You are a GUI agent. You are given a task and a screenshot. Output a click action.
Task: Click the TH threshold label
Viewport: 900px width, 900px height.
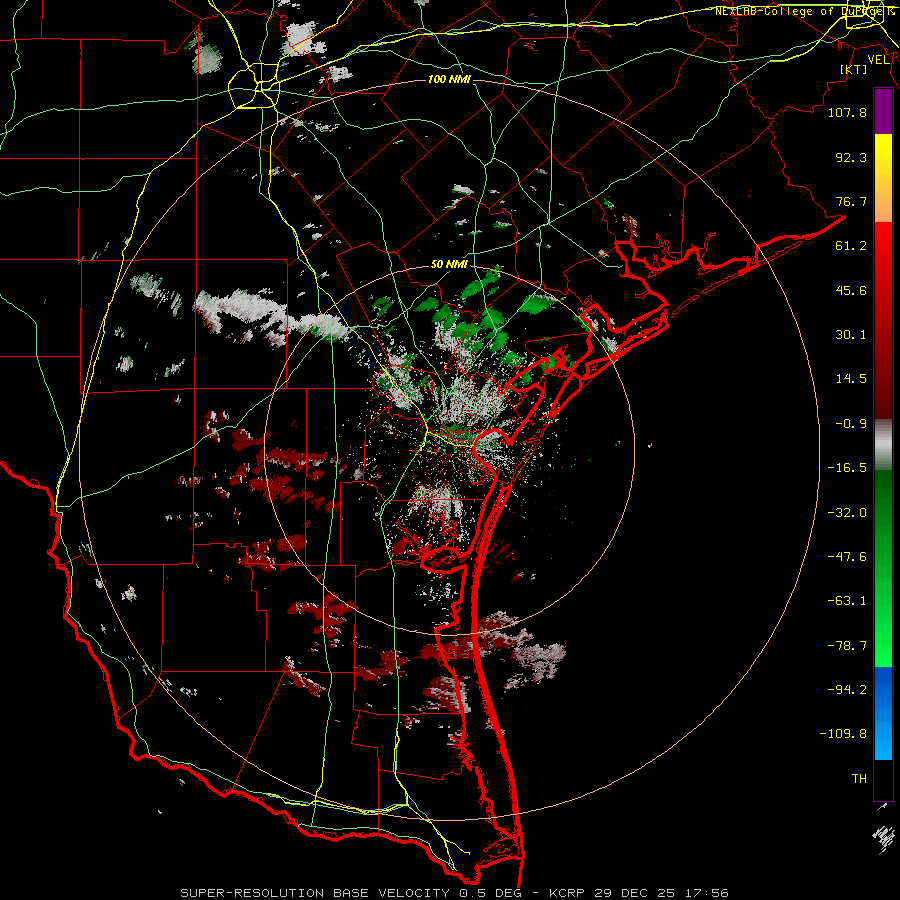coord(859,779)
